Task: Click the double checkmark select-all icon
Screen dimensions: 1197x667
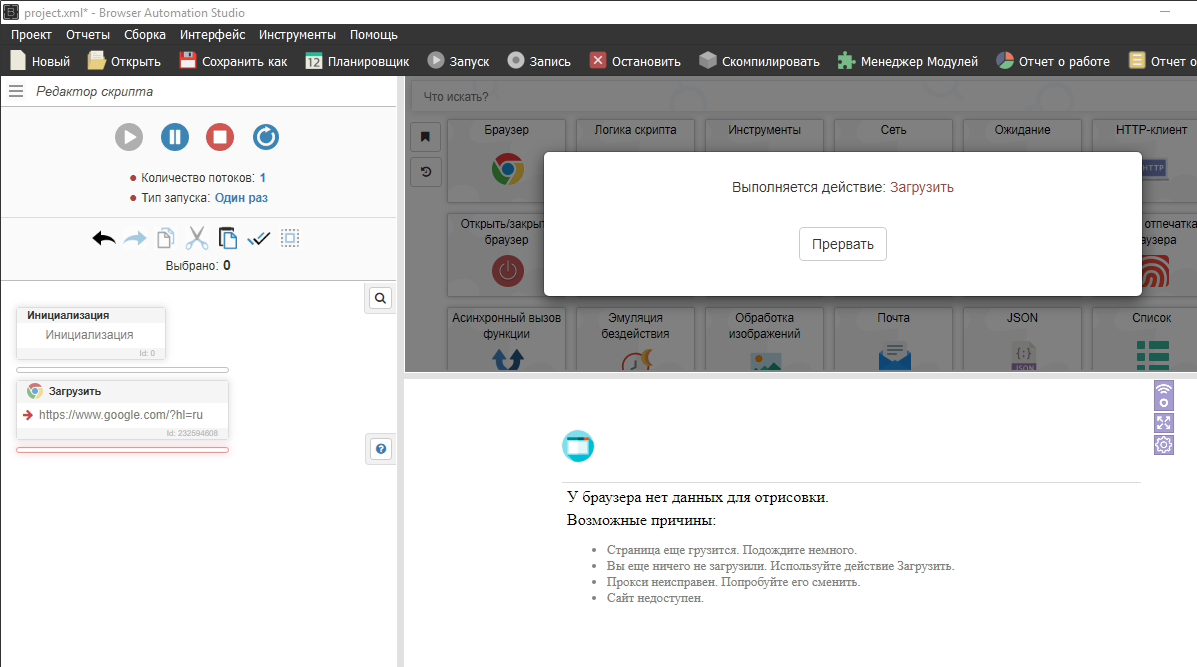Action: [x=259, y=238]
